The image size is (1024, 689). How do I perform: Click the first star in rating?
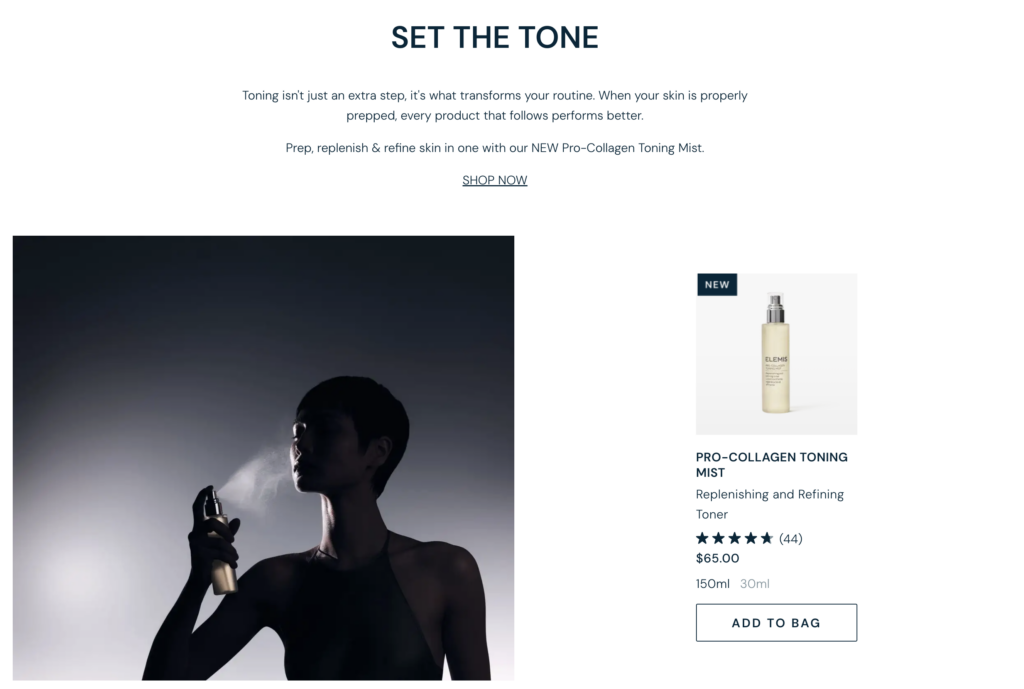702,538
